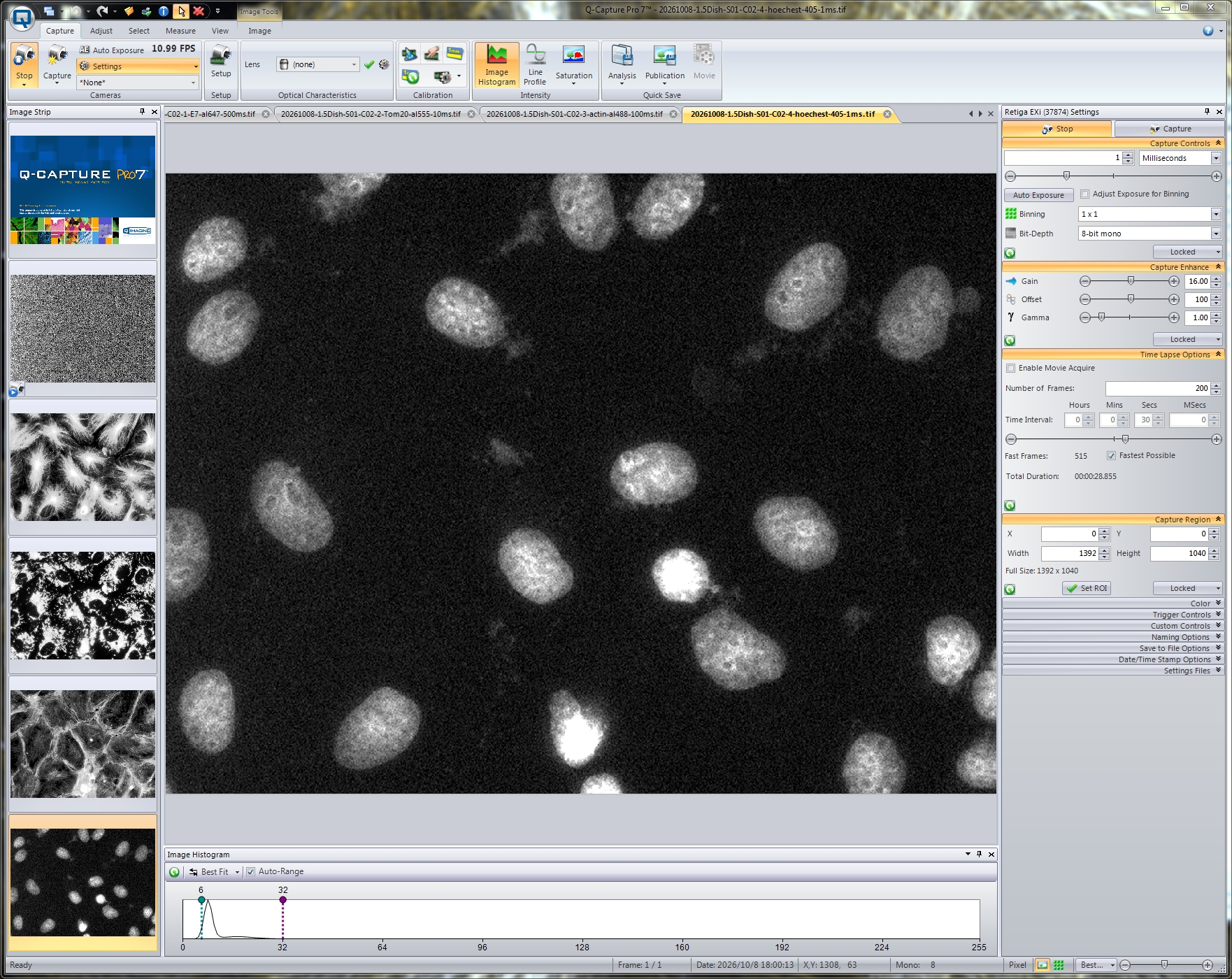Open the Tom20-al555-10ms.tif document tab
The width and height of the screenshot is (1232, 979).
coord(371,114)
